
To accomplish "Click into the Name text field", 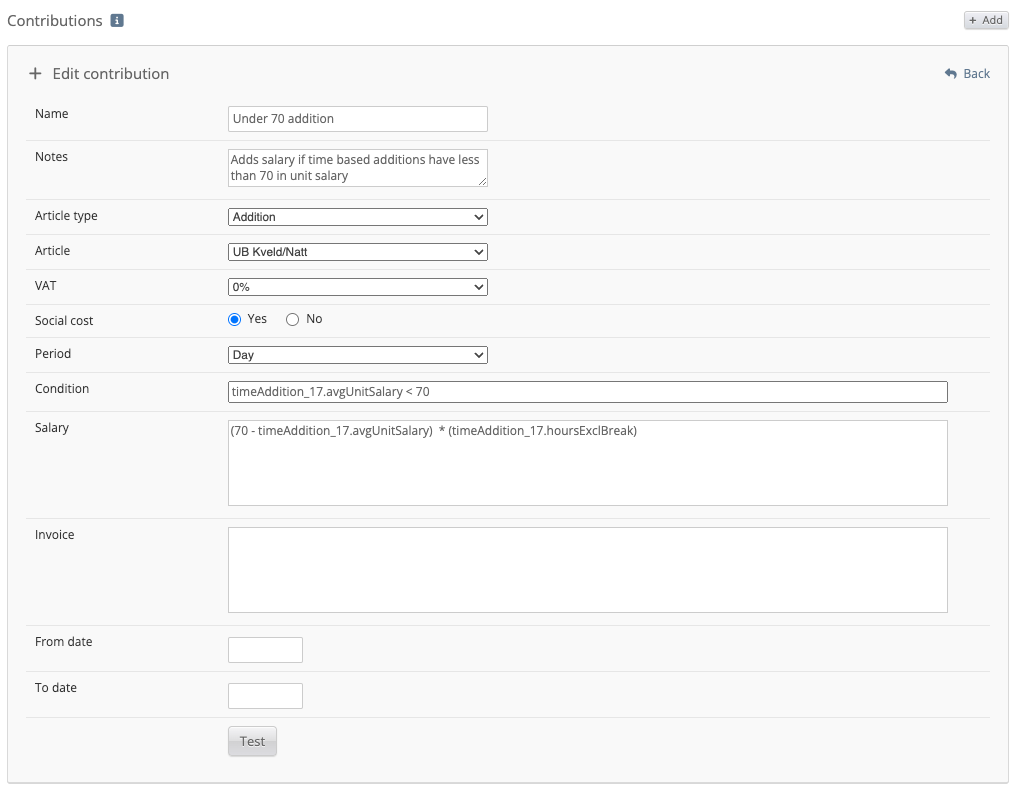I will coord(357,119).
